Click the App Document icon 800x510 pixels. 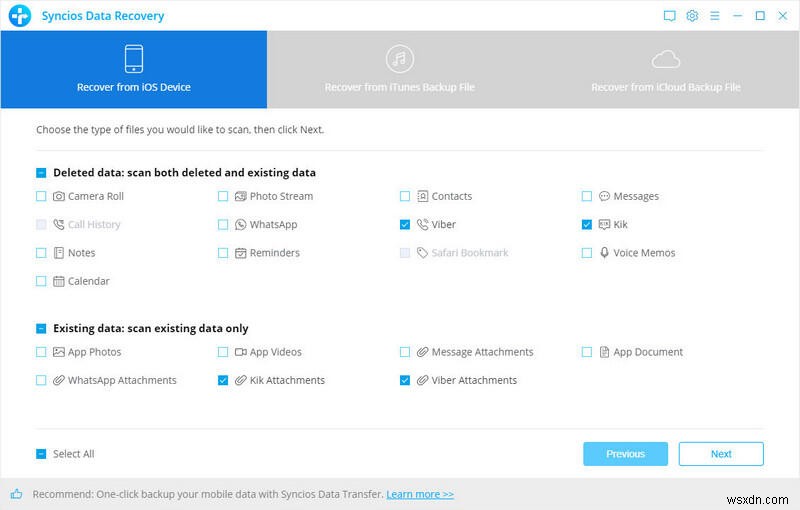click(604, 352)
